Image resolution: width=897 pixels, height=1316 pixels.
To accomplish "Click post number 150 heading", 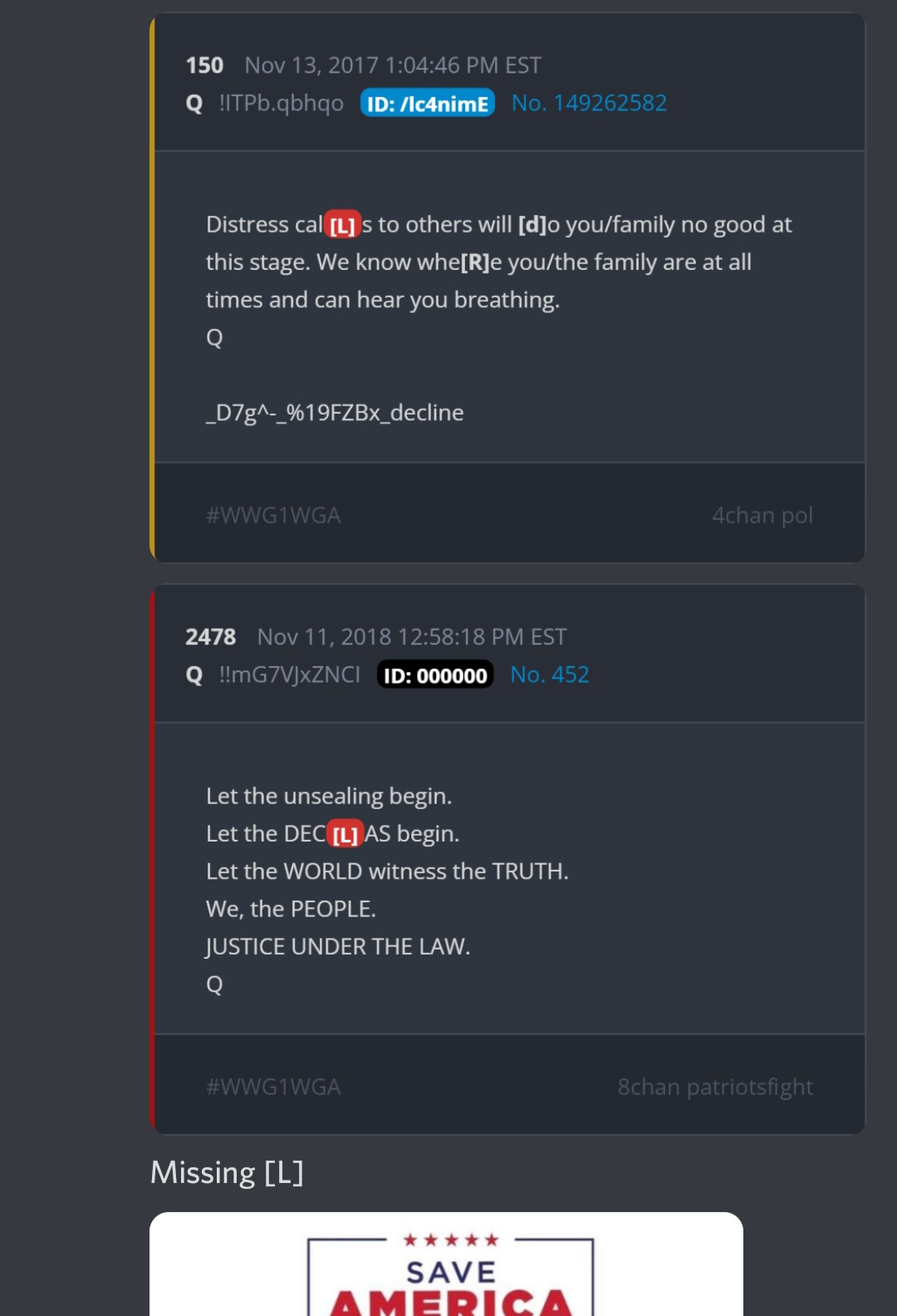I will 204,65.
